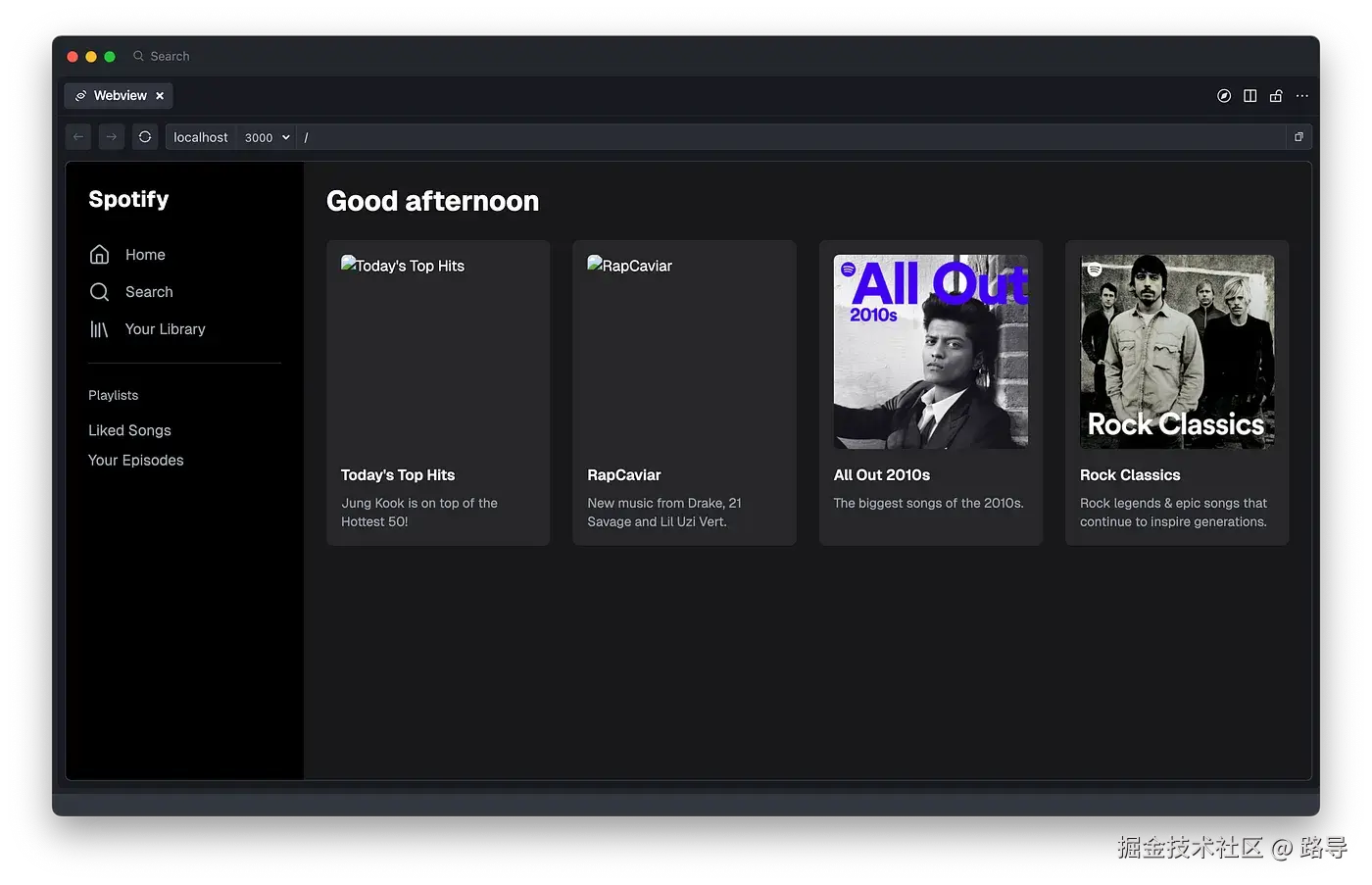Click the search magnifier in title bar
This screenshot has width=1372, height=885.
138,56
